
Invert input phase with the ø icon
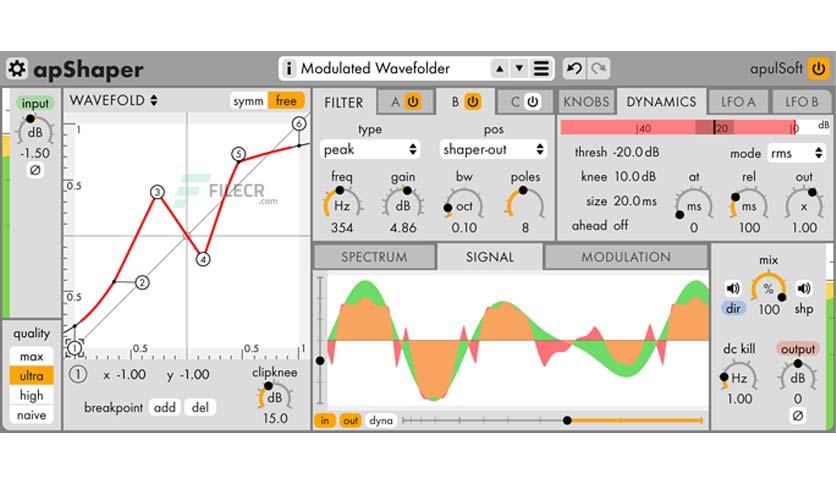coord(35,170)
